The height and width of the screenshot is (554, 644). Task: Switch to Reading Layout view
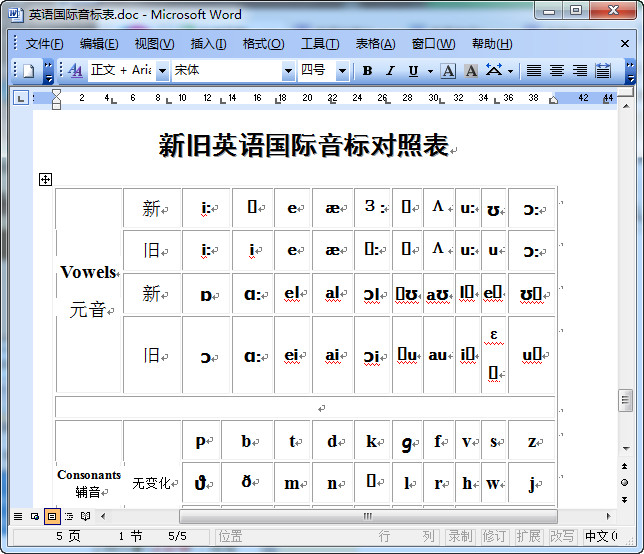[x=85, y=516]
